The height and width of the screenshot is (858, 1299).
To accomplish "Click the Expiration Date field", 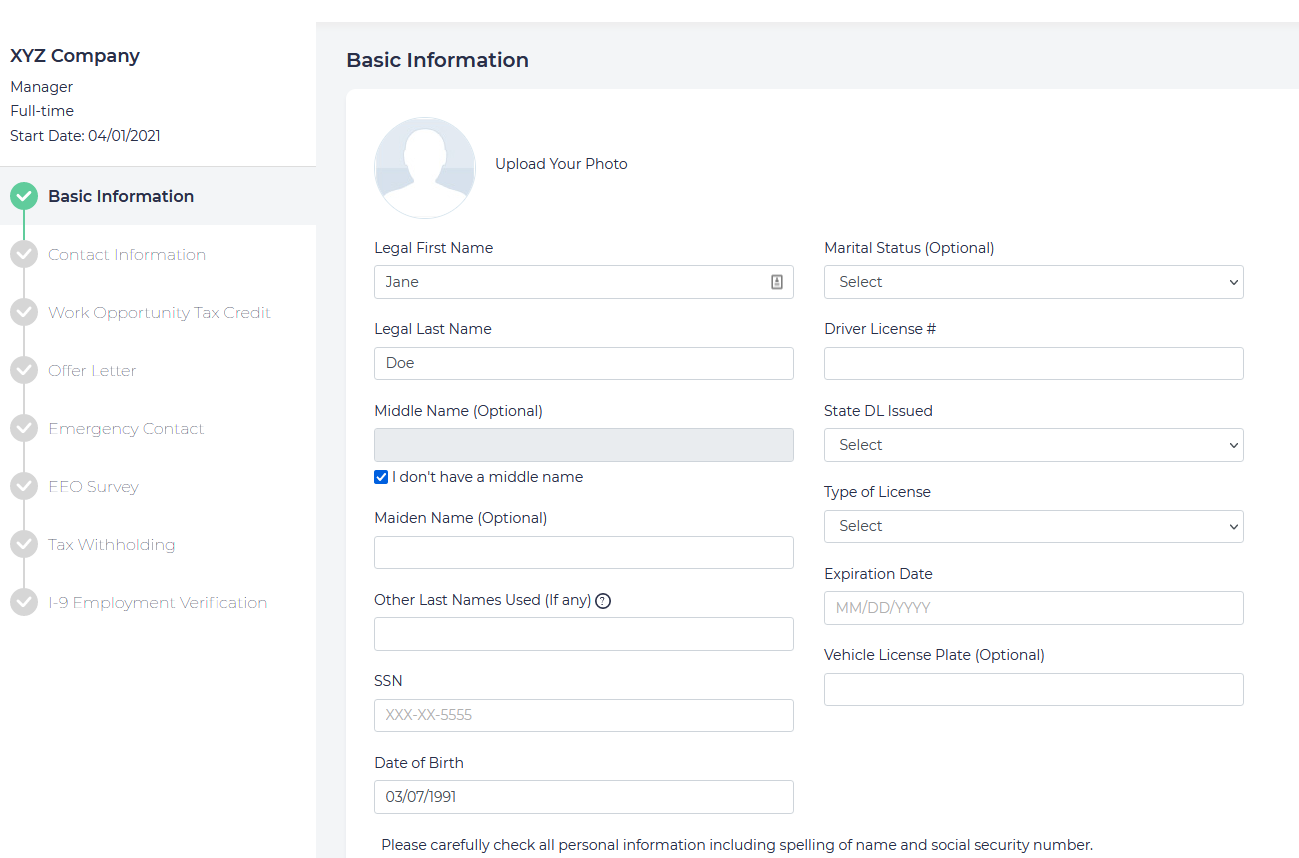I will 1033,608.
